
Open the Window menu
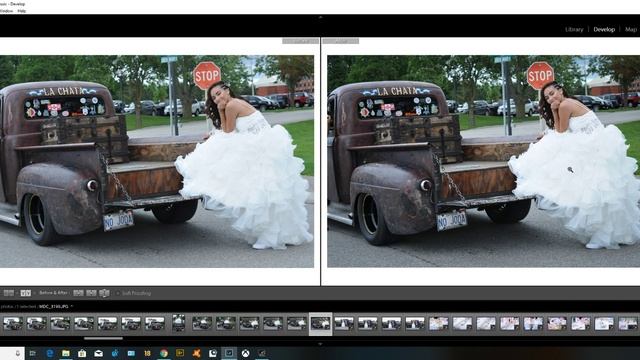point(6,11)
